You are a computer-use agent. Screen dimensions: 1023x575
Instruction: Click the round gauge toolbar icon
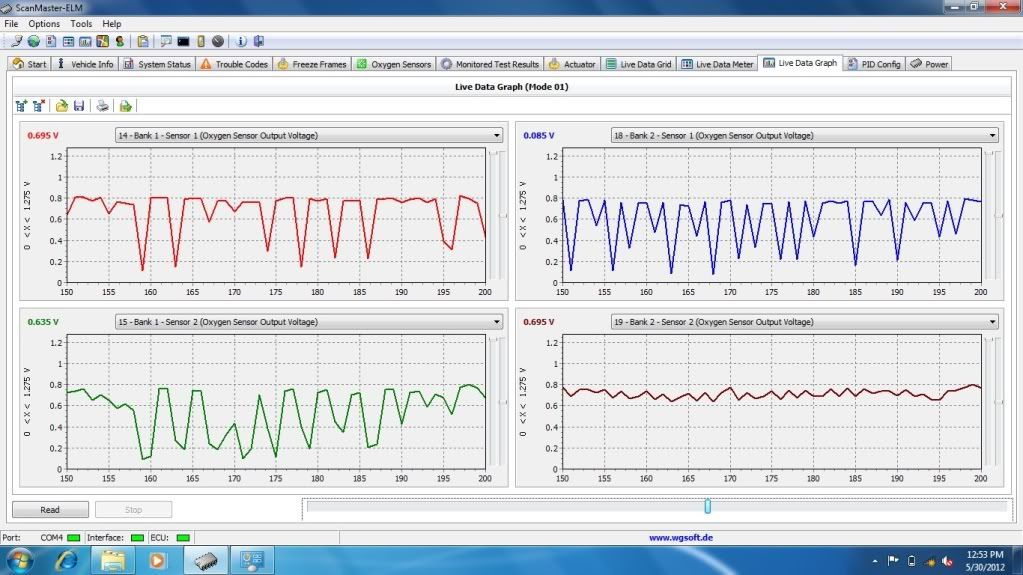pyautogui.click(x=218, y=41)
